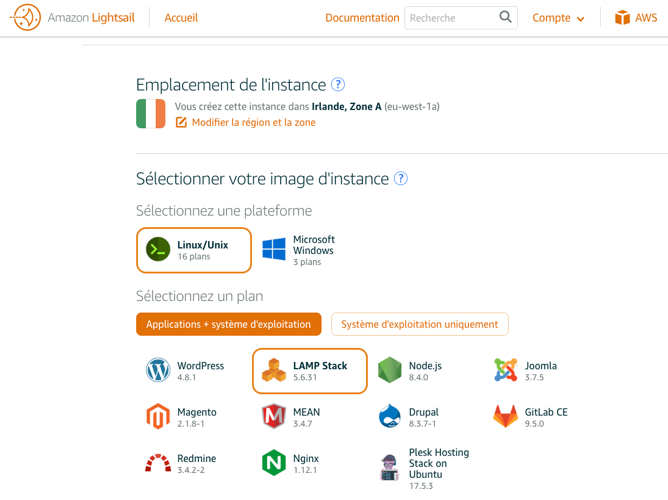Select the Nginx blueprint icon
This screenshot has height=500, width=668.
pyautogui.click(x=274, y=463)
